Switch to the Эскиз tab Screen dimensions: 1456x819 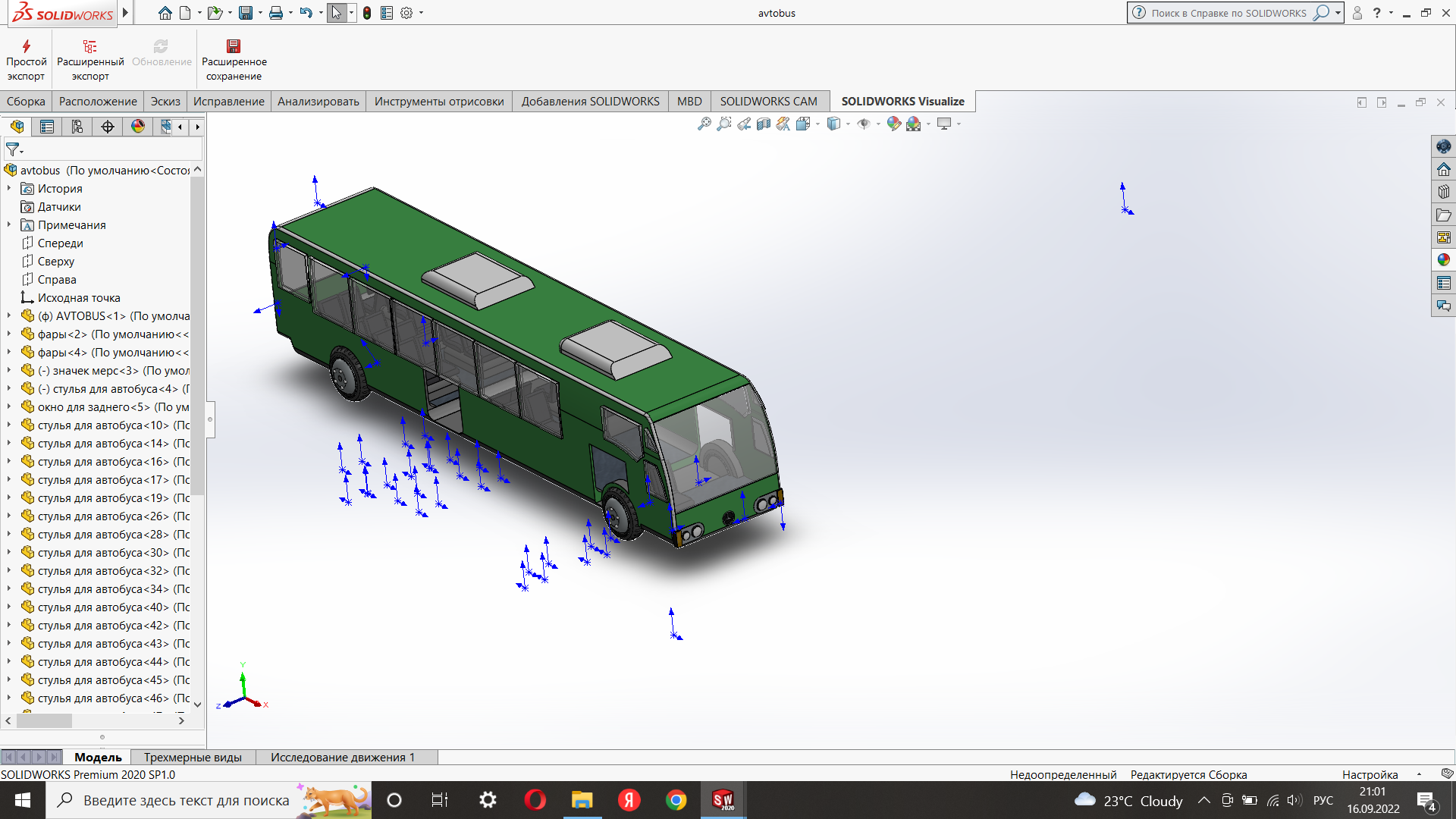(165, 102)
